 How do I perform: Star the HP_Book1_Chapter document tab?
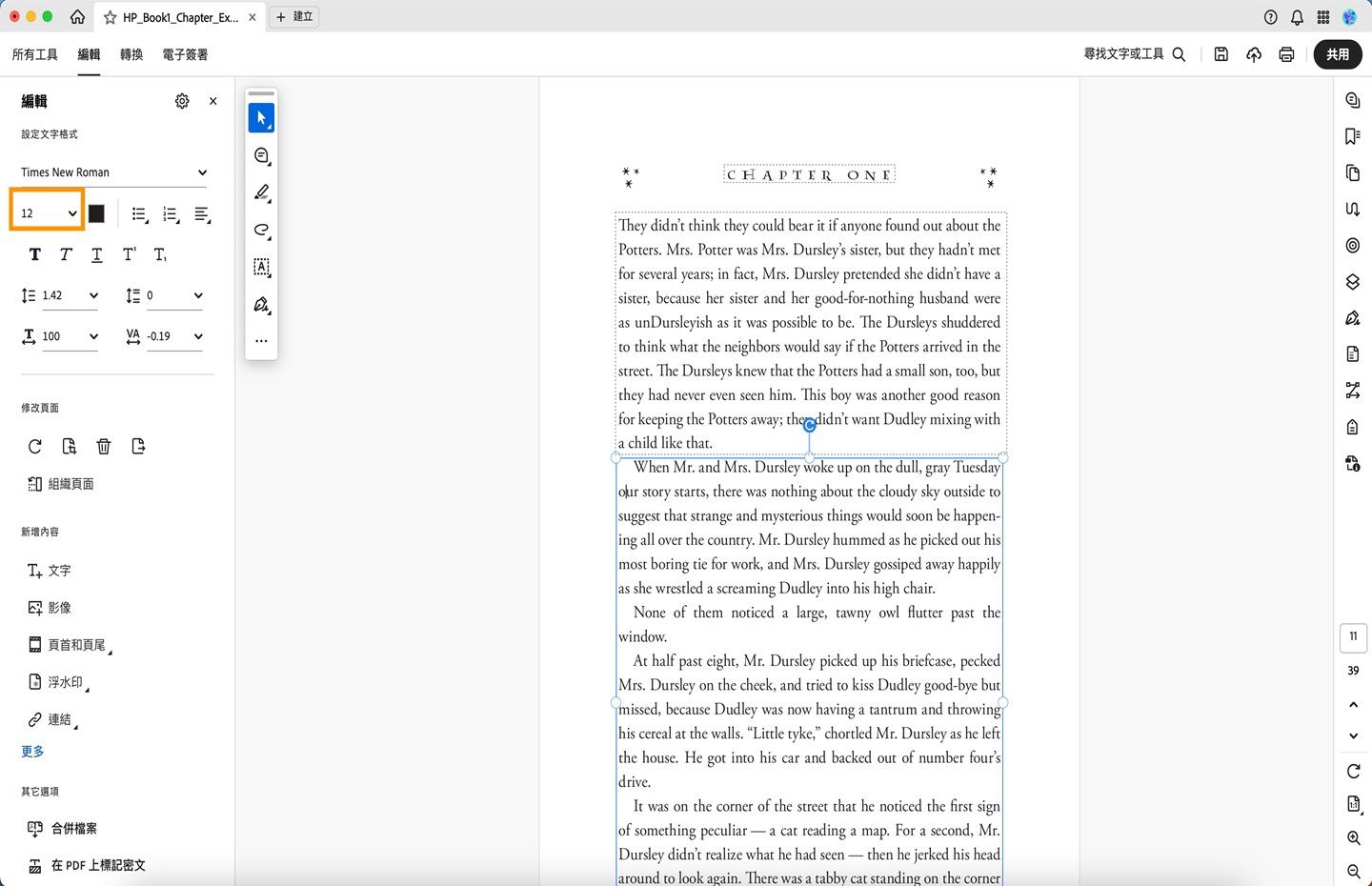click(111, 17)
